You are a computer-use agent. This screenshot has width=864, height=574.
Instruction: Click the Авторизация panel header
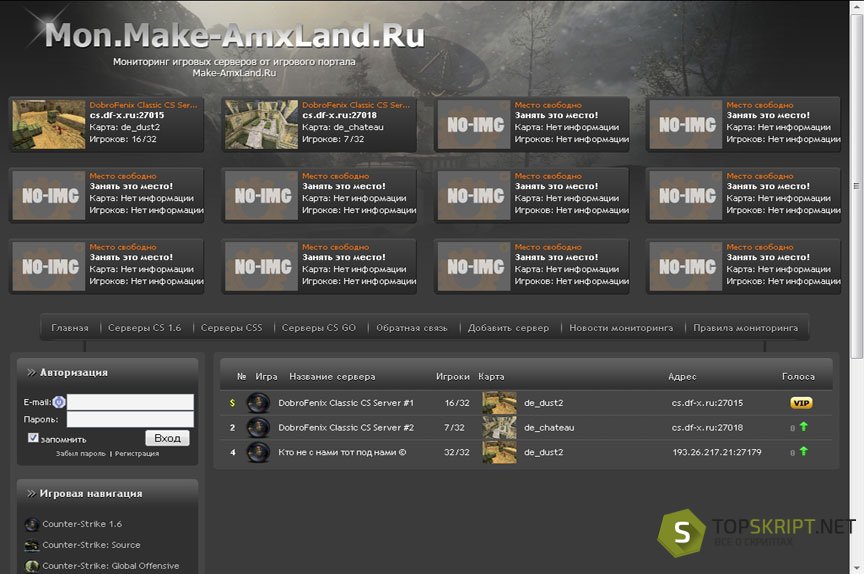click(107, 373)
